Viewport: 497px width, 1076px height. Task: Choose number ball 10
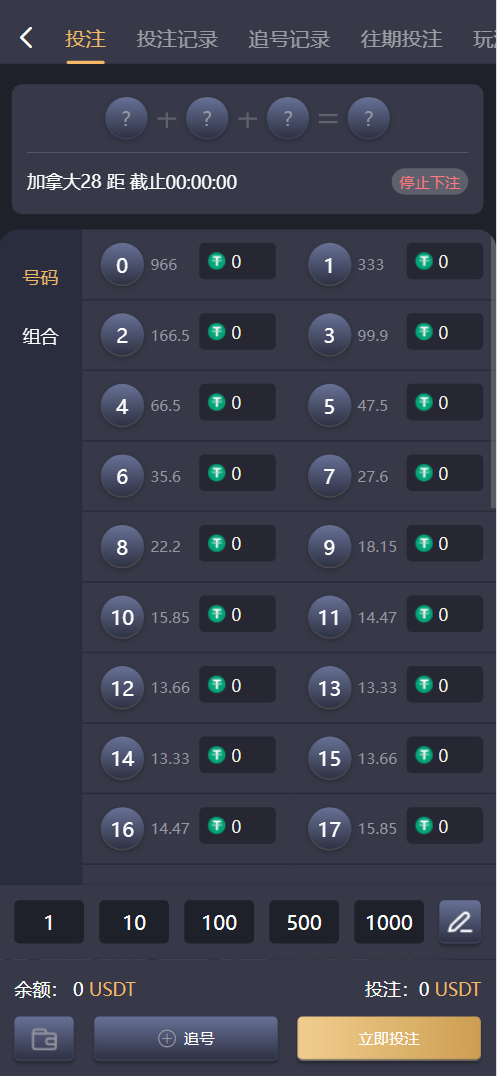click(122, 617)
